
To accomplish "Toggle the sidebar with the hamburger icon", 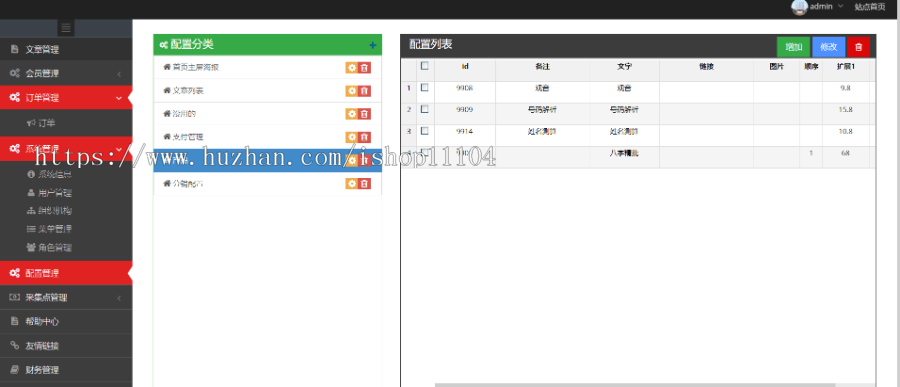I will 66,27.
